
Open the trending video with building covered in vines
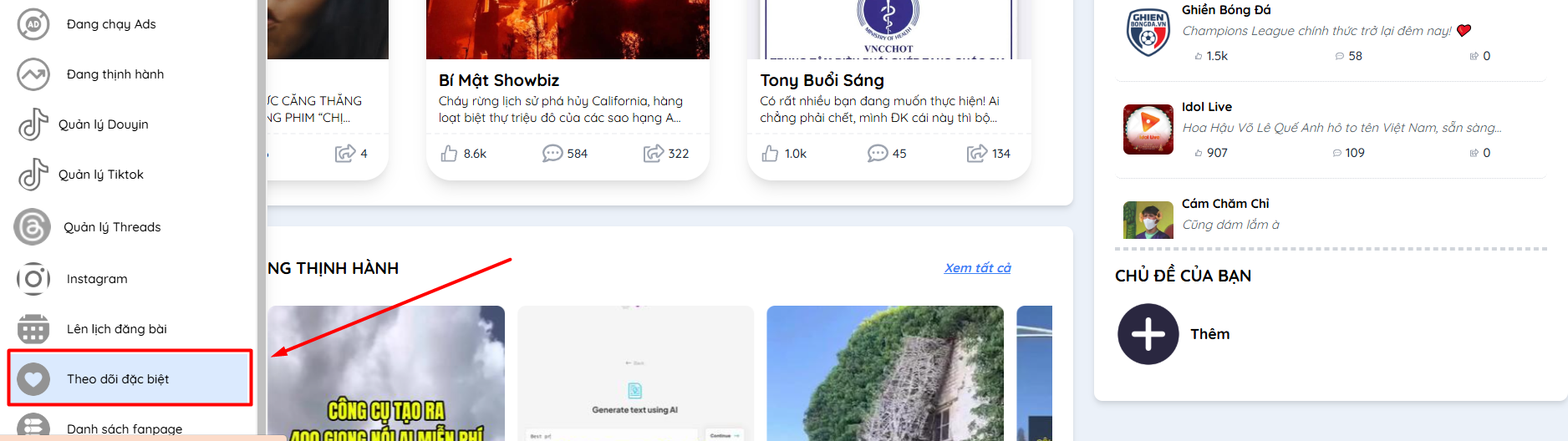884,373
